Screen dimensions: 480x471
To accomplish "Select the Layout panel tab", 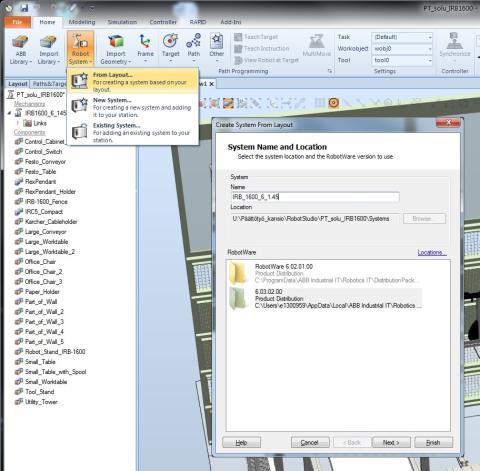I will tap(18, 84).
